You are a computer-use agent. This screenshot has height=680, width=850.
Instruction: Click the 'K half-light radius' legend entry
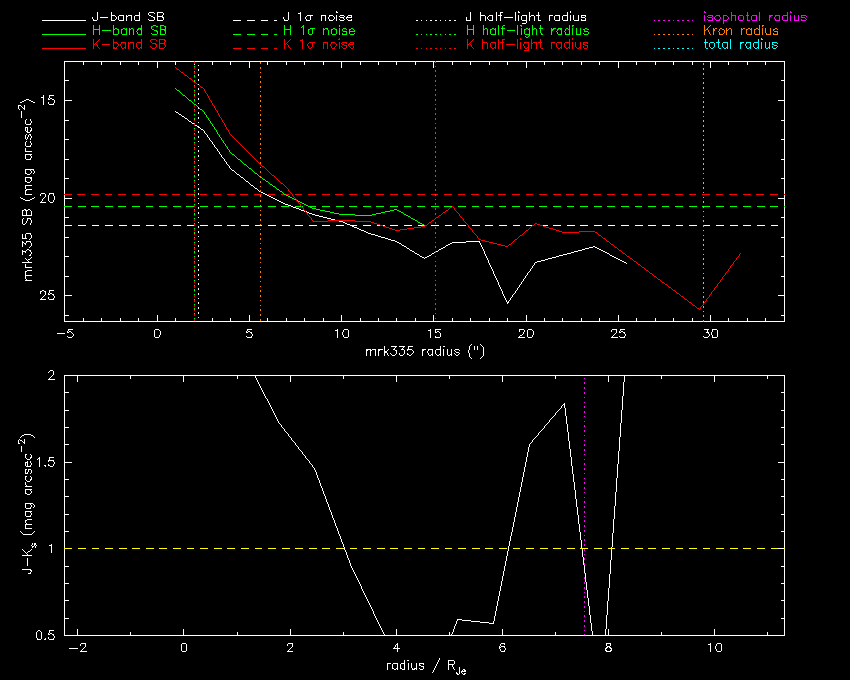[526, 46]
